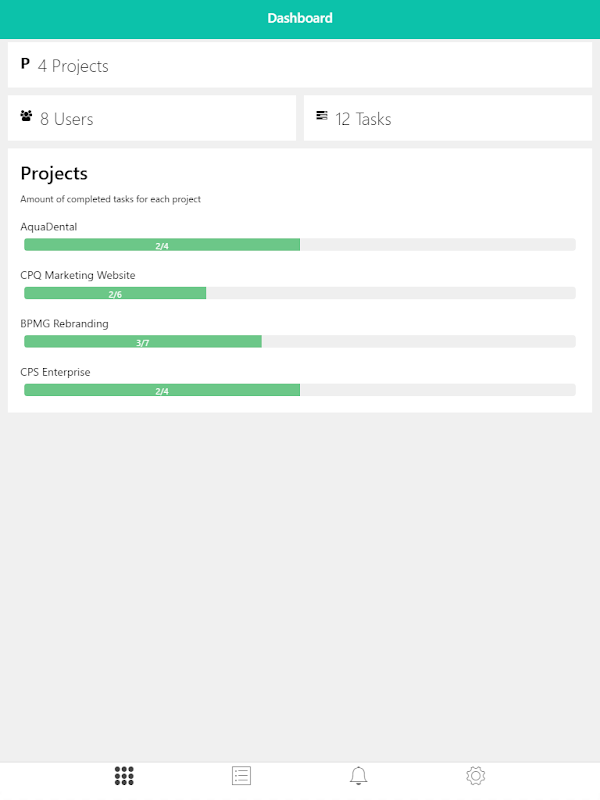Click the Dashboard header title

pos(300,18)
